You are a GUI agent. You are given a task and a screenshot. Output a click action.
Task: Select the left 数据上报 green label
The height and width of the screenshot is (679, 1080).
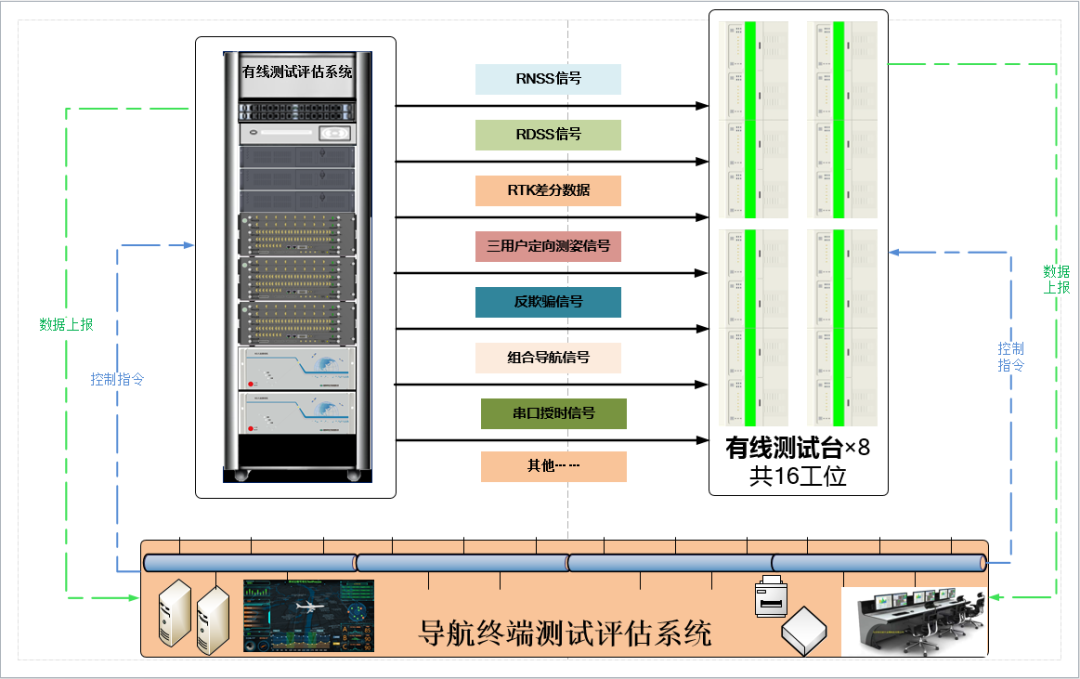tap(66, 324)
